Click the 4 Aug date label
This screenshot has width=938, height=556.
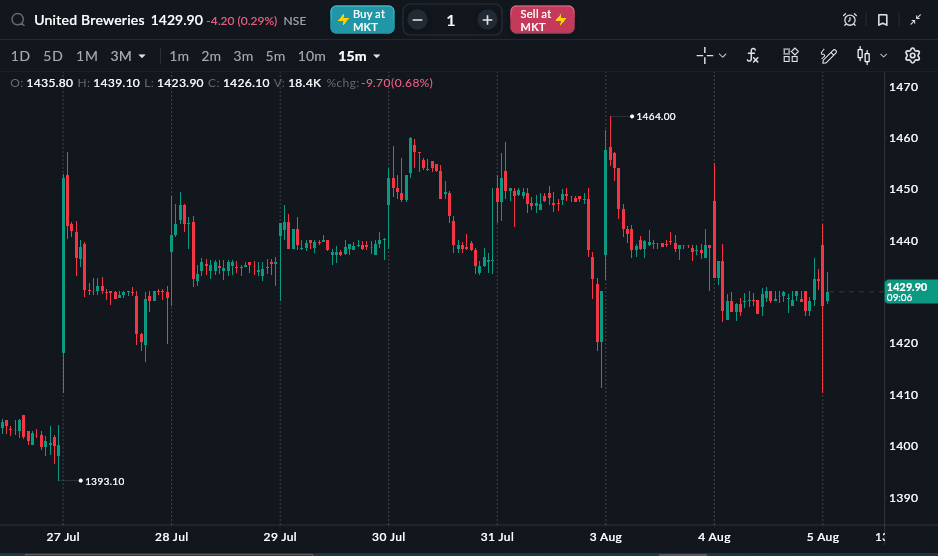tap(714, 537)
